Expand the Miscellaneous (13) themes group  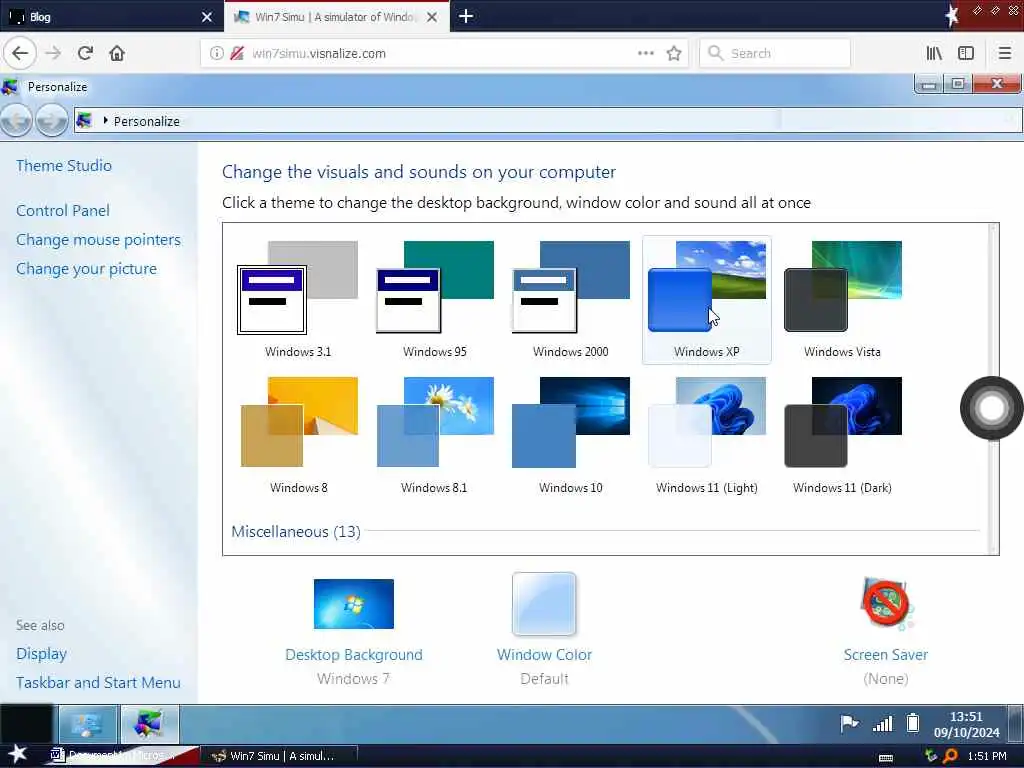point(296,532)
